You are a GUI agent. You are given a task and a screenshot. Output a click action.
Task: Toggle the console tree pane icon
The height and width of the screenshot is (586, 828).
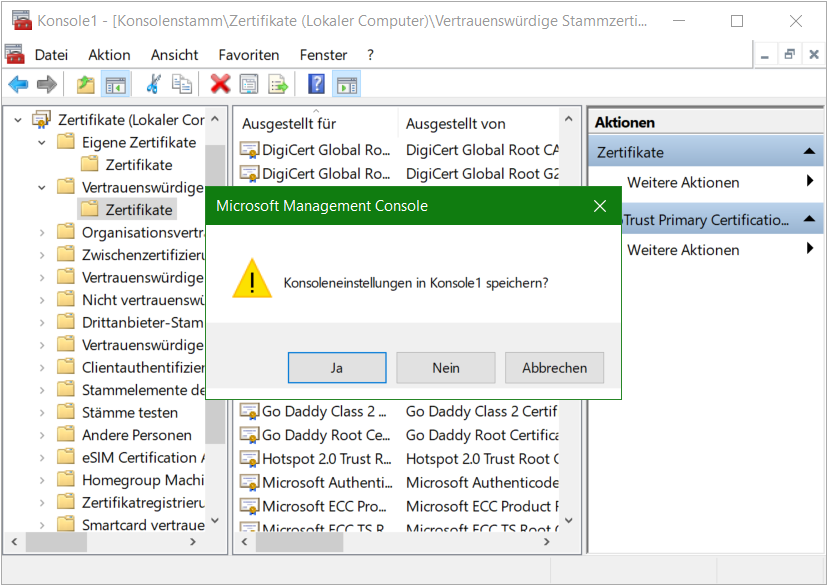click(x=116, y=84)
